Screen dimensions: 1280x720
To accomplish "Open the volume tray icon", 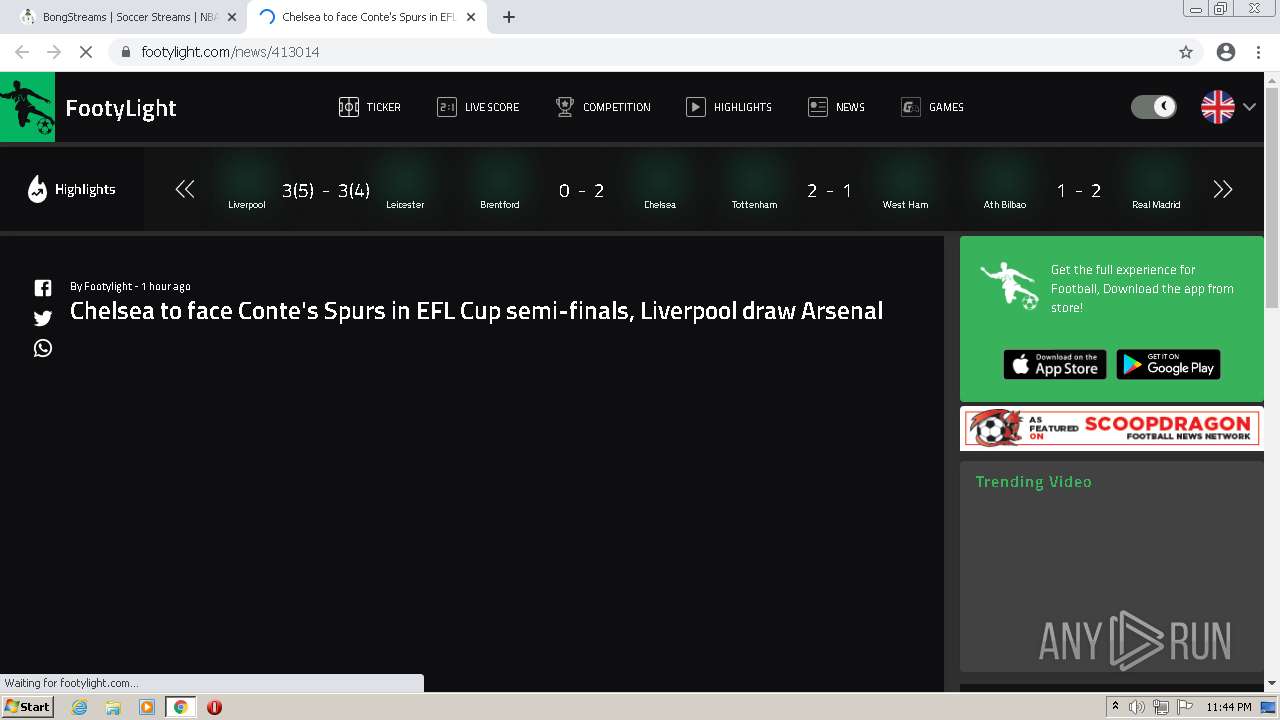I will pyautogui.click(x=1137, y=707).
